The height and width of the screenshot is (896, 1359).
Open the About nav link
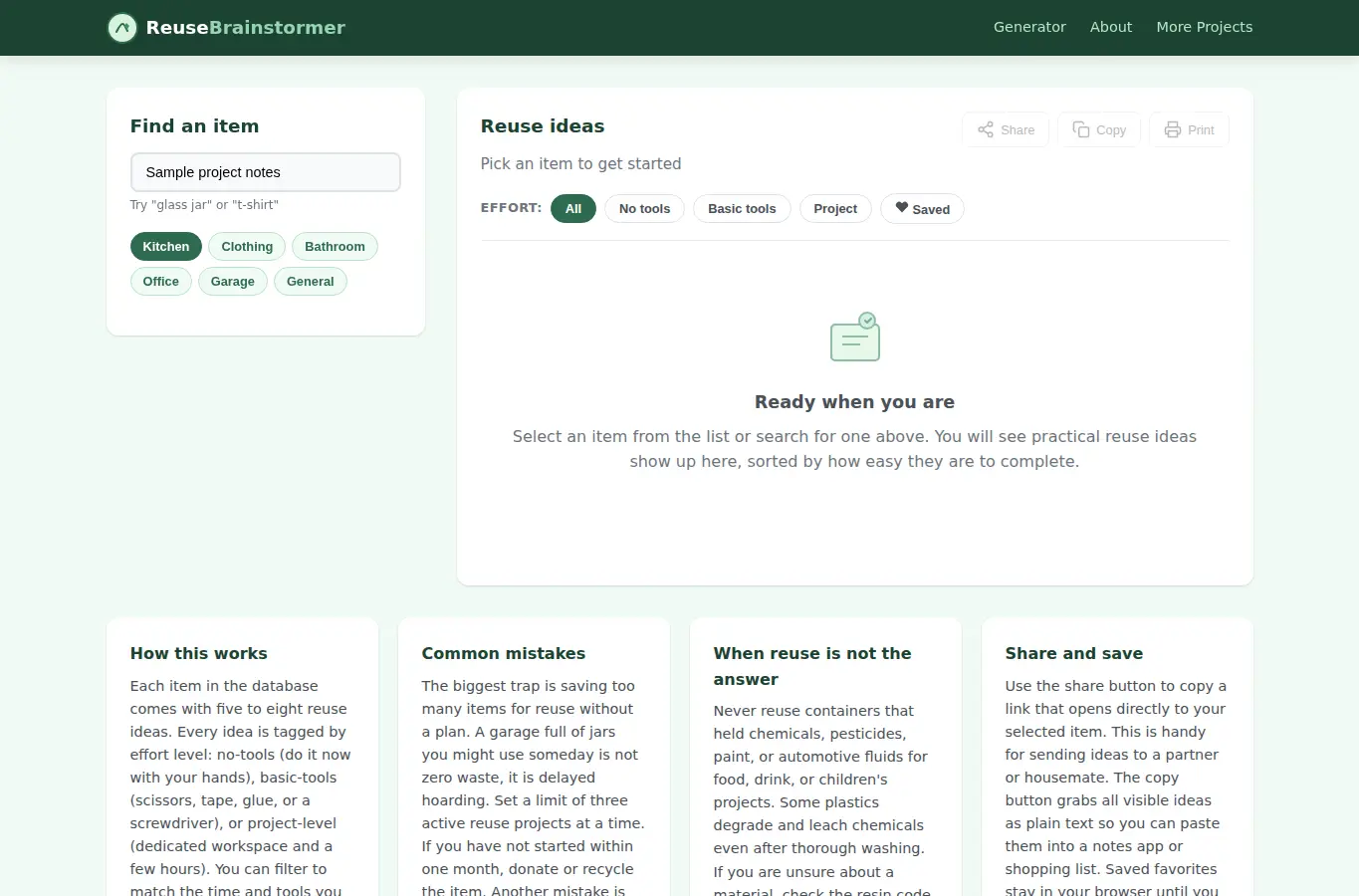coord(1111,27)
